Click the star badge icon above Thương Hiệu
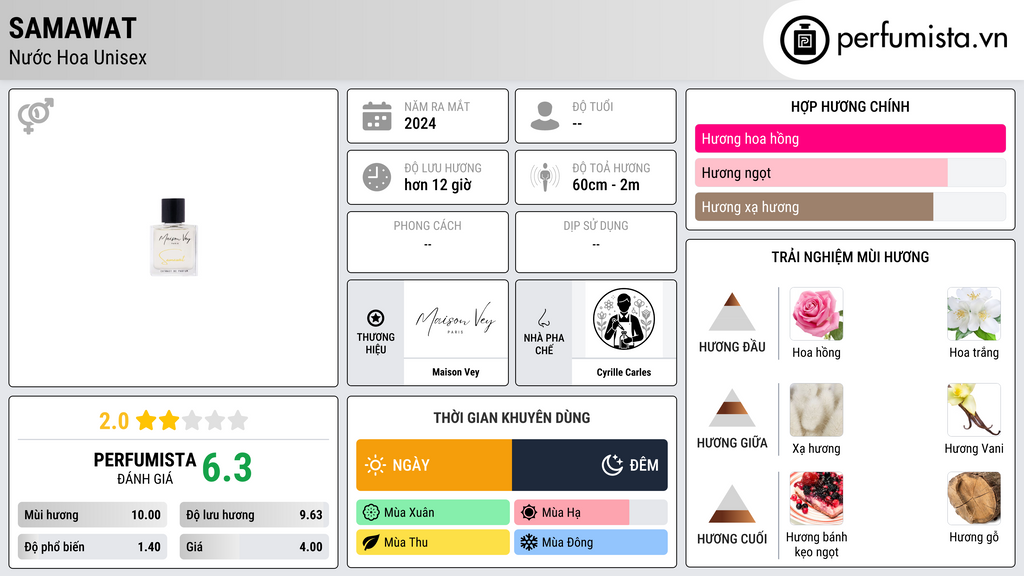 click(x=376, y=318)
